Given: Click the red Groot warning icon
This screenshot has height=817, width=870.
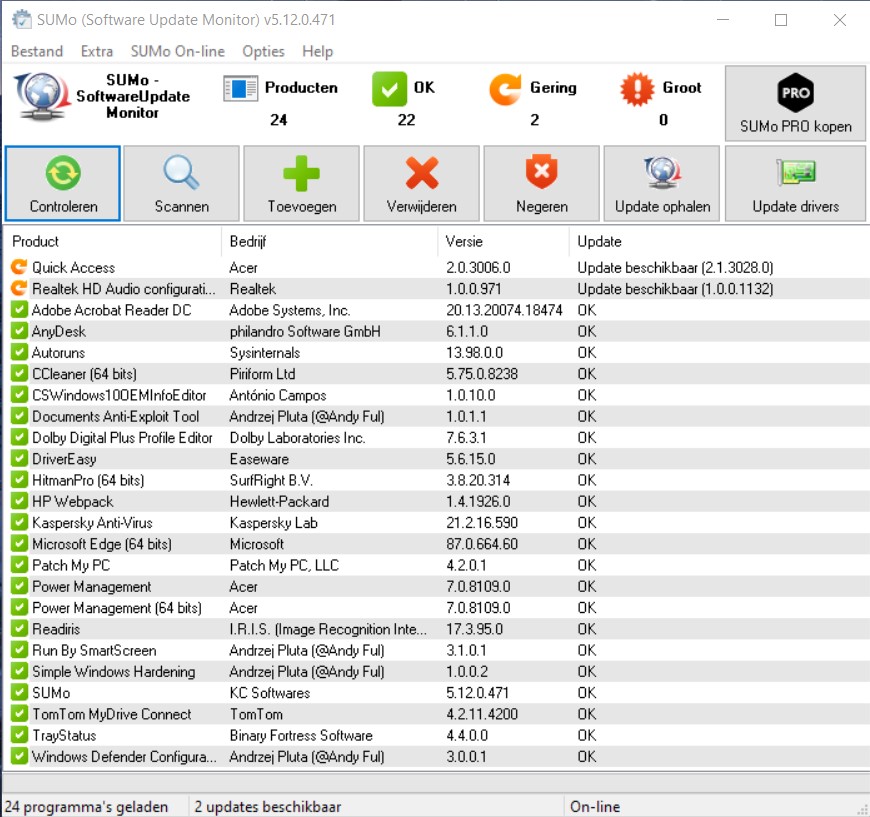Looking at the screenshot, I should coord(637,89).
